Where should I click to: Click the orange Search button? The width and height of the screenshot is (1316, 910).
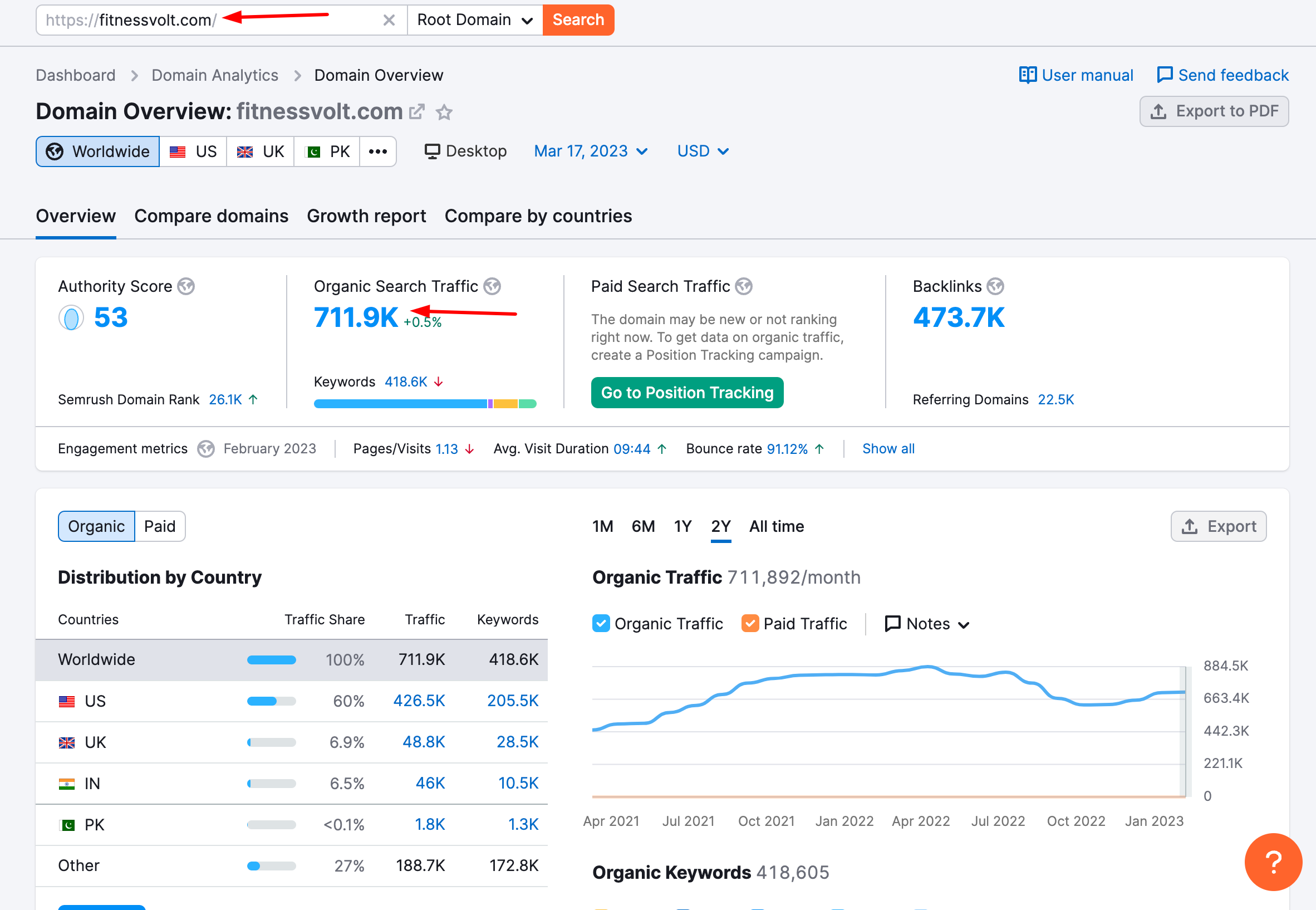(x=578, y=21)
